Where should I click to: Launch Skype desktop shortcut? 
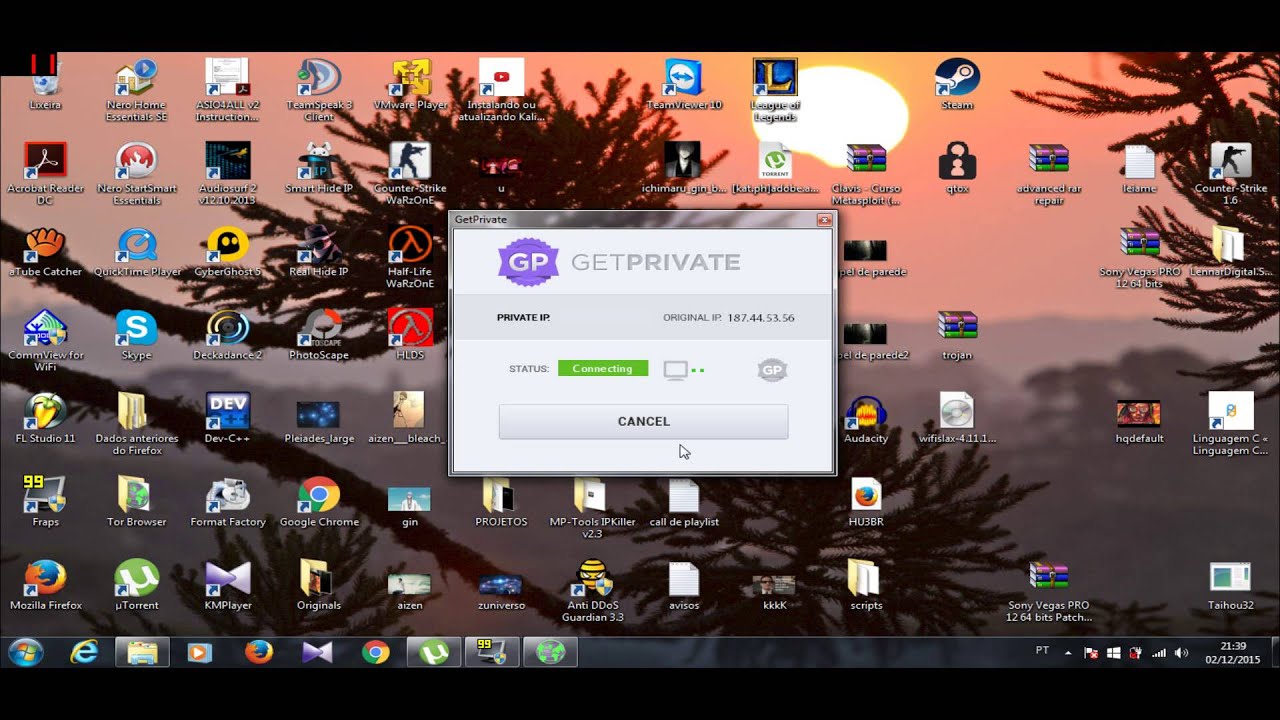click(137, 335)
